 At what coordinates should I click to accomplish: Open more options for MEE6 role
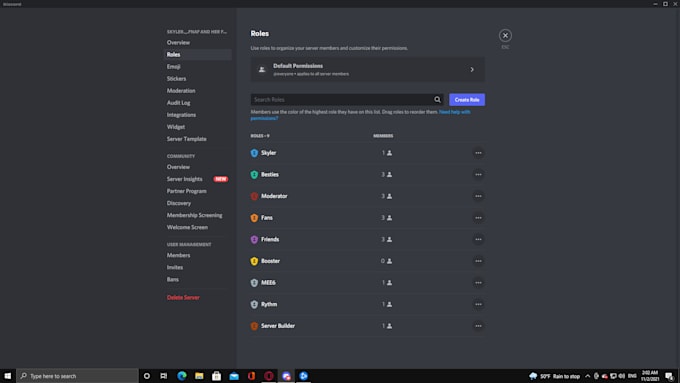point(478,283)
